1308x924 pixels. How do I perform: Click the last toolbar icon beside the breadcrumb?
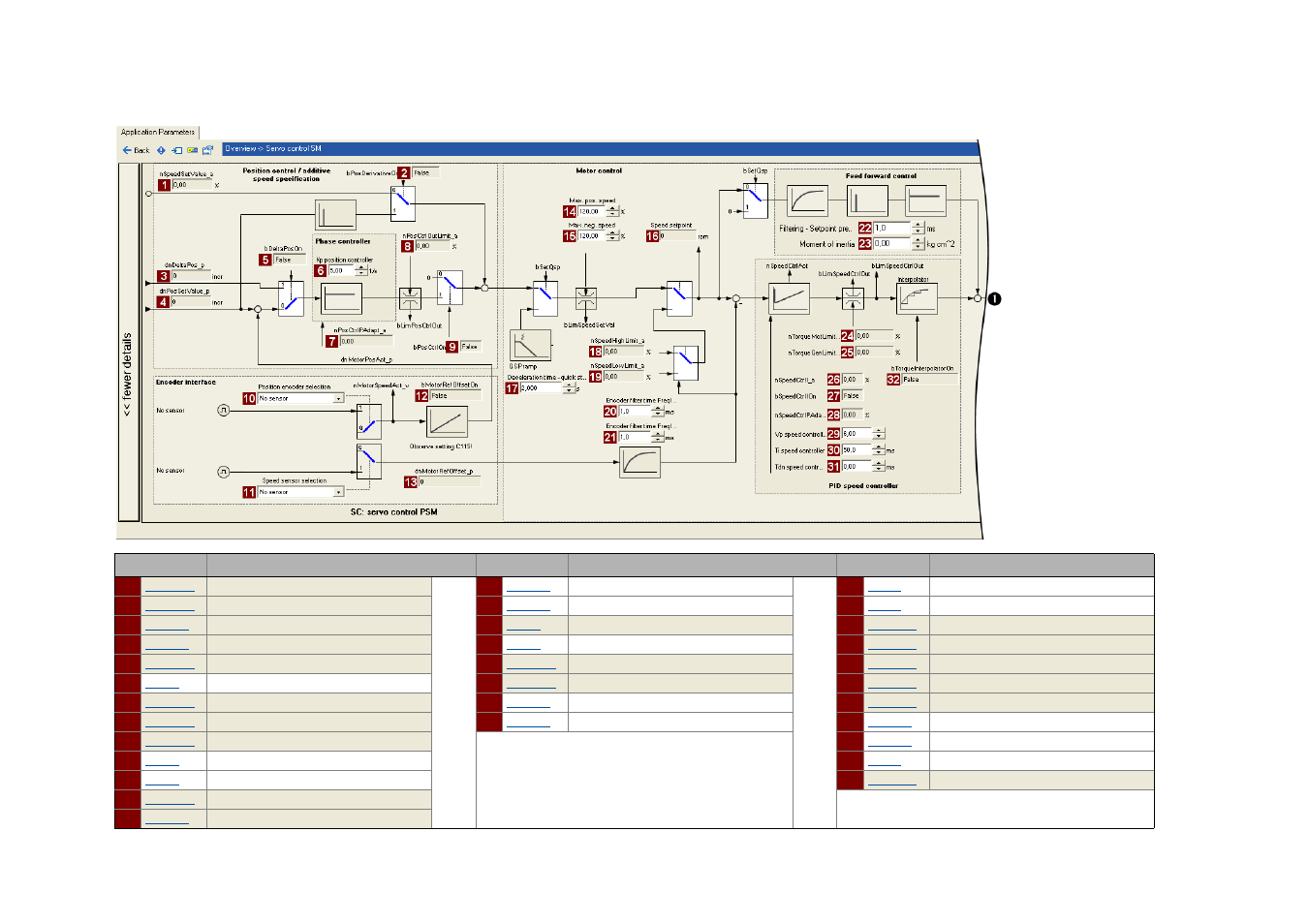pos(207,150)
